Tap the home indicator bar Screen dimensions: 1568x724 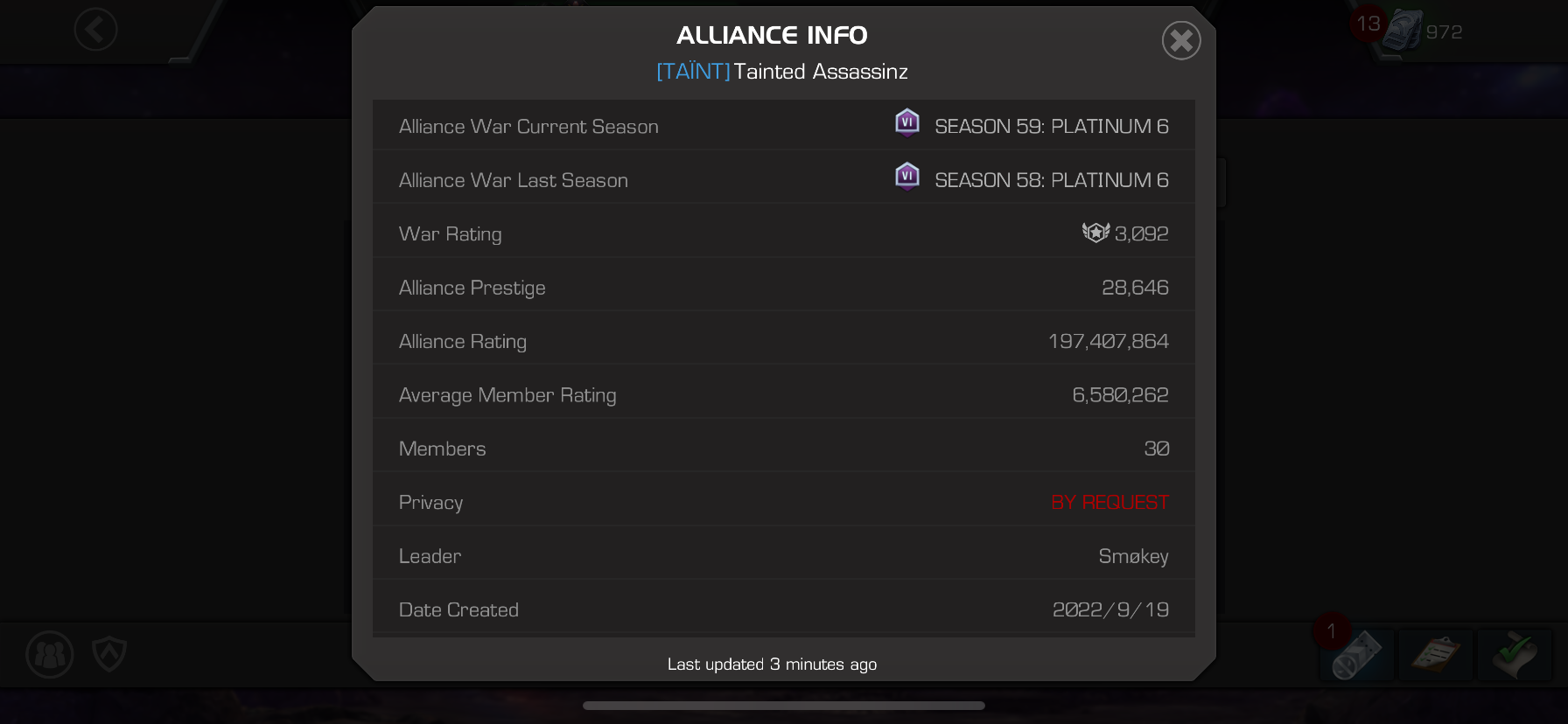pos(784,706)
